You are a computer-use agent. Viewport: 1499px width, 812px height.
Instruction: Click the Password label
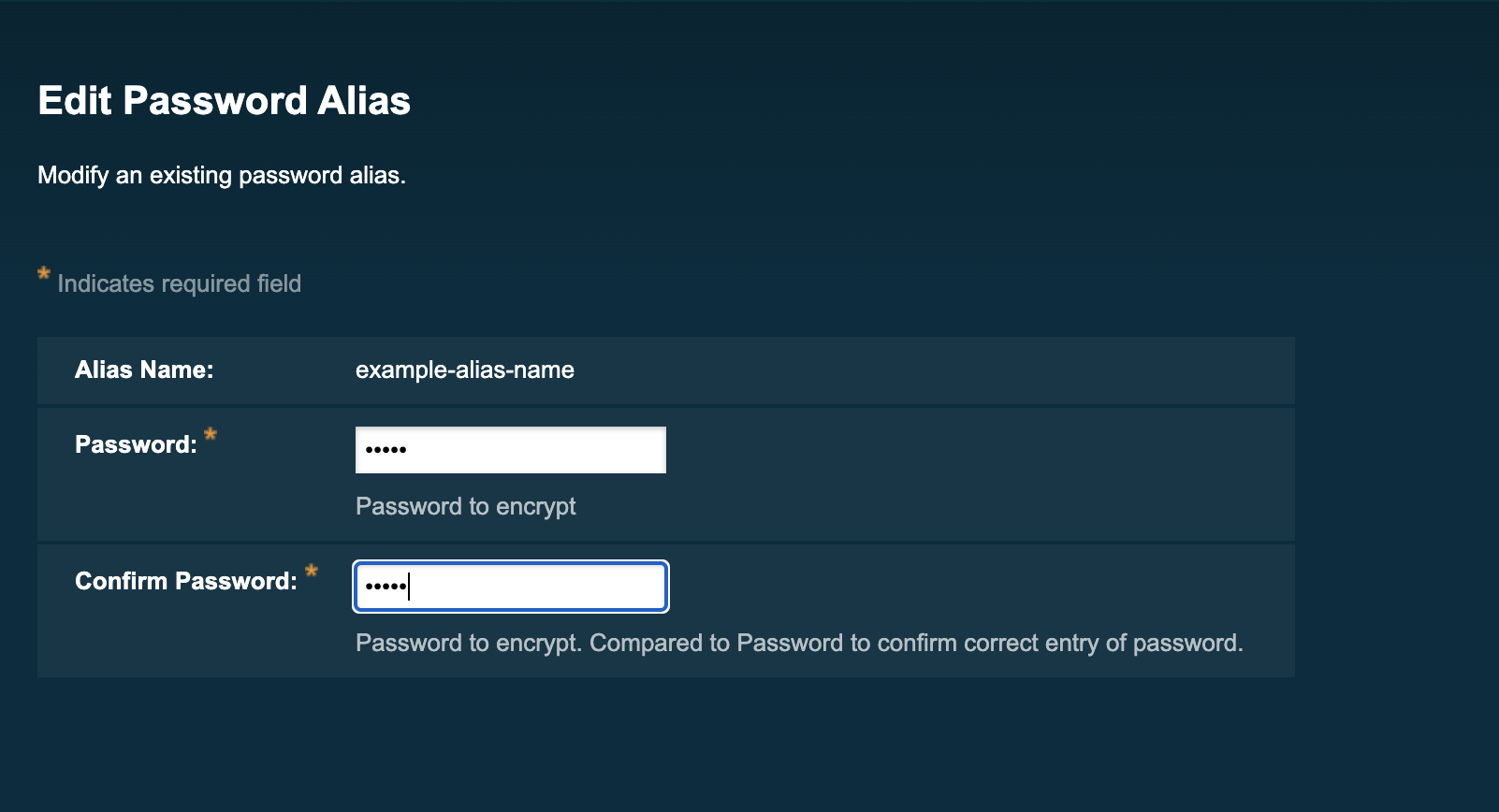[137, 444]
